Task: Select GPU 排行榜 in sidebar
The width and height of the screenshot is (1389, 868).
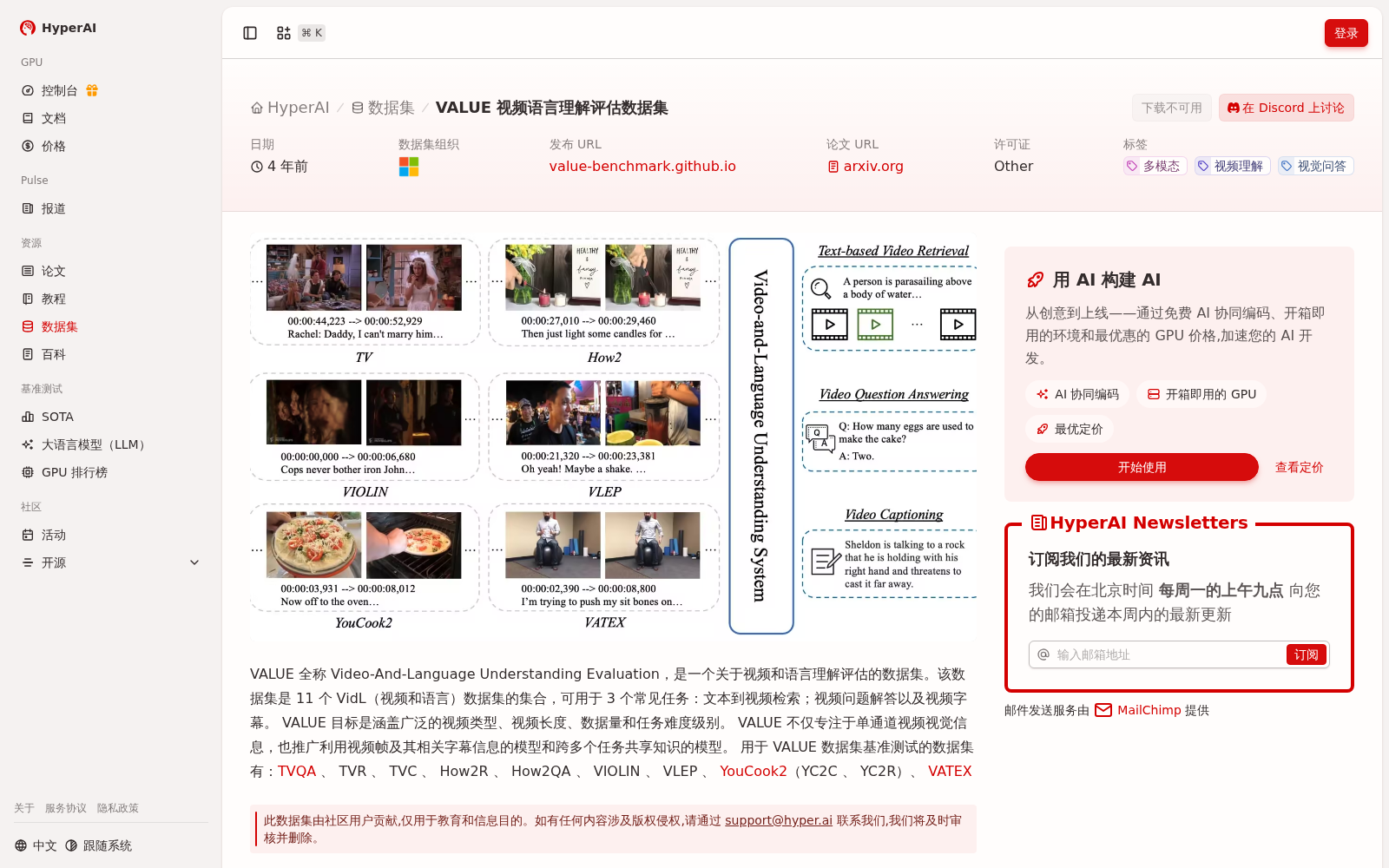Action: [111, 472]
